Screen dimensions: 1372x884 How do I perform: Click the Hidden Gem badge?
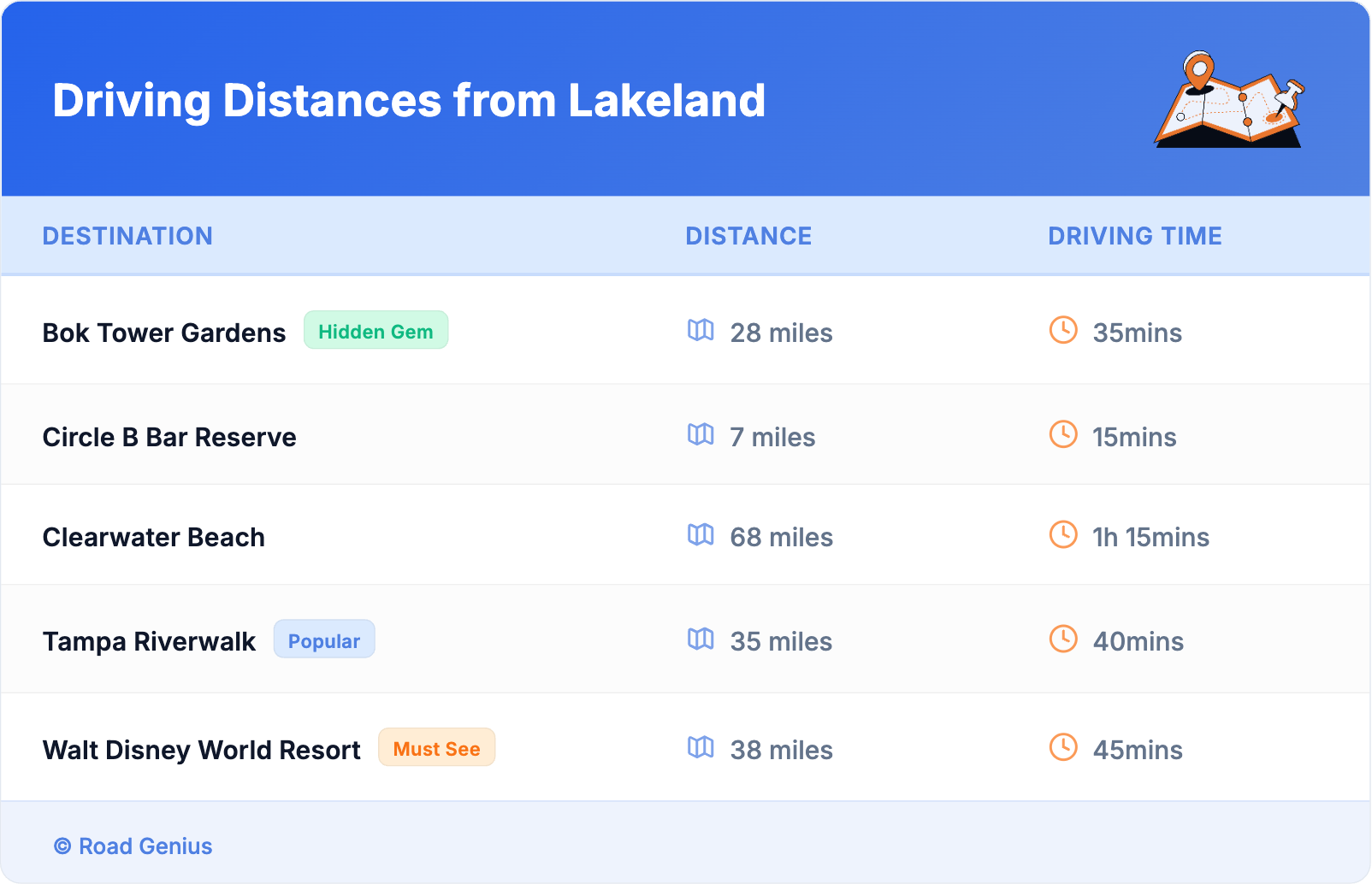point(376,331)
